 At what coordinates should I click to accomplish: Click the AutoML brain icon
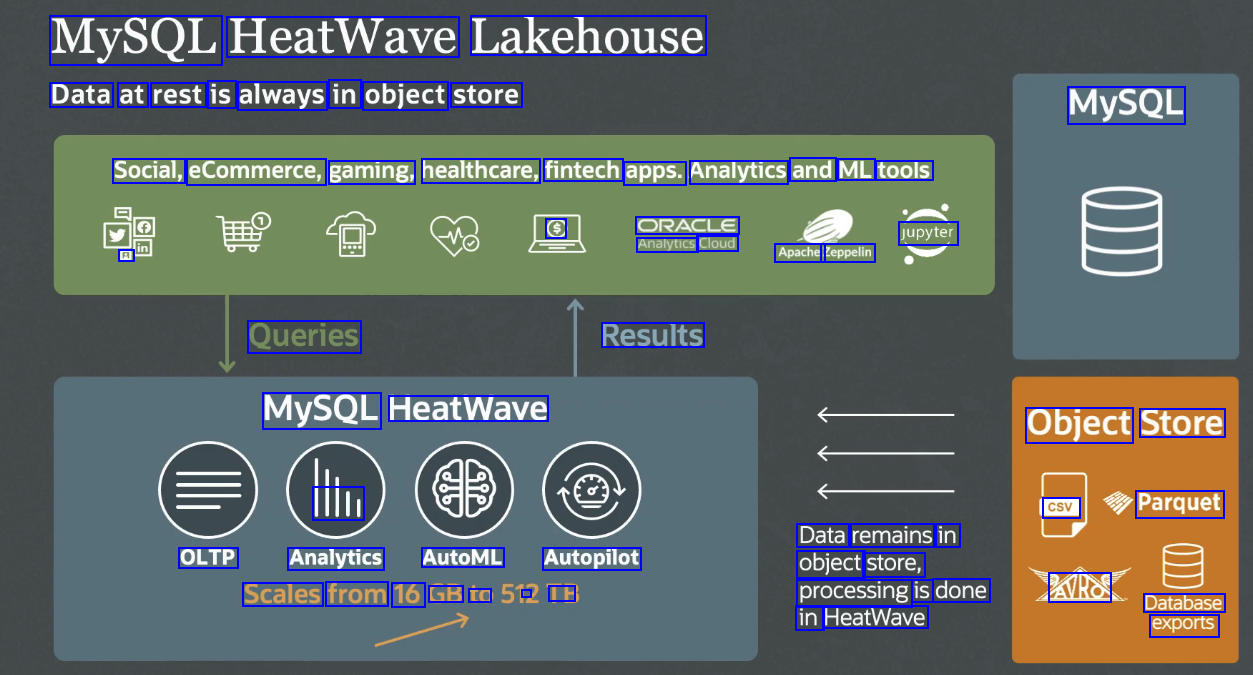pos(464,491)
